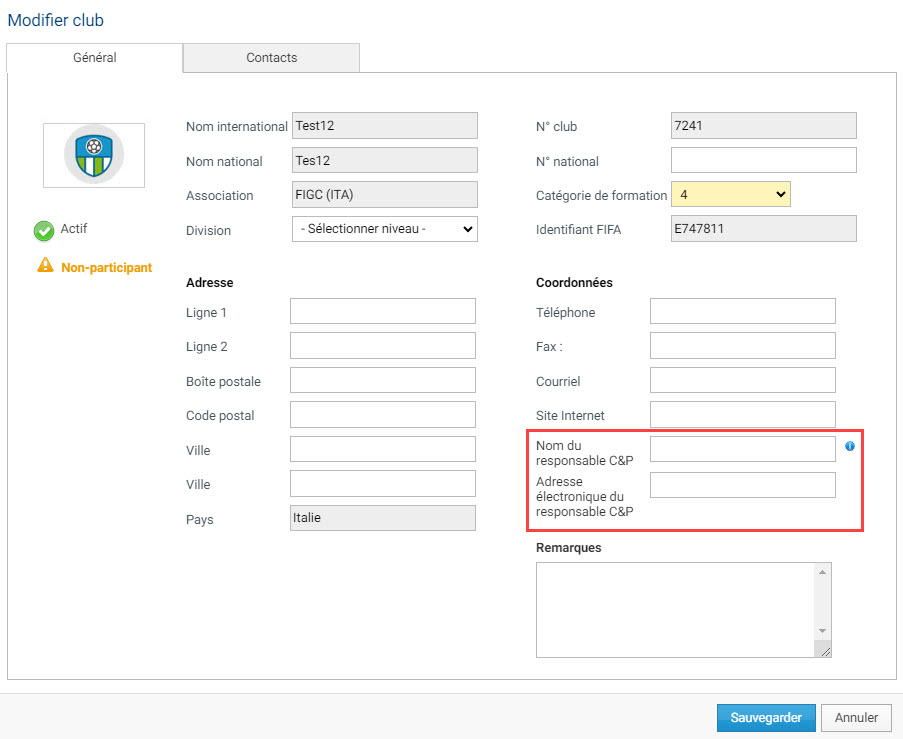This screenshot has height=739, width=903.
Task: Click the Remarques scrollbar up arrow
Action: 822,572
